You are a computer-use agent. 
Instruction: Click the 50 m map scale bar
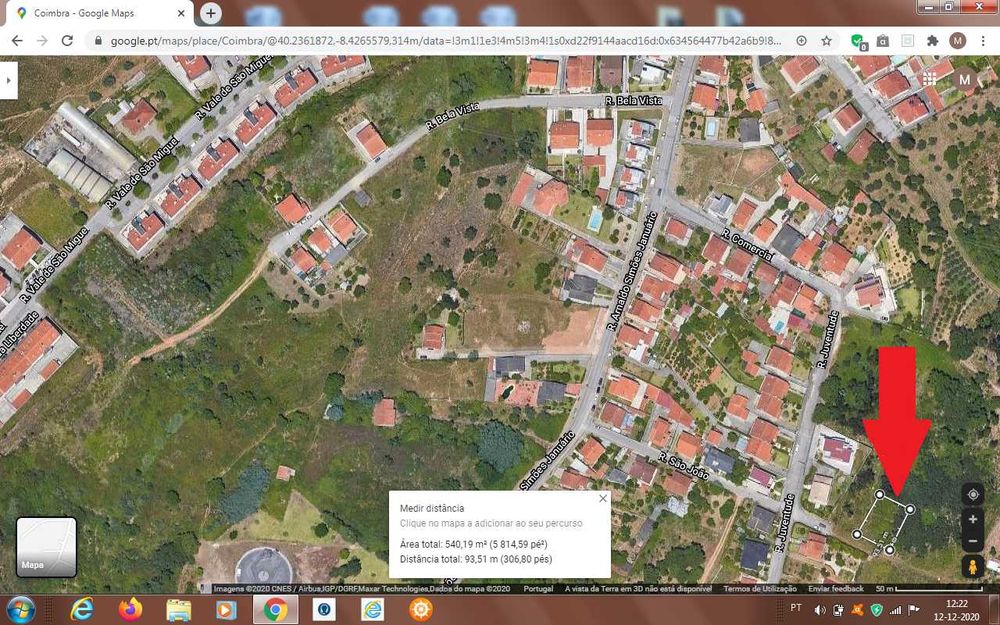pos(930,589)
